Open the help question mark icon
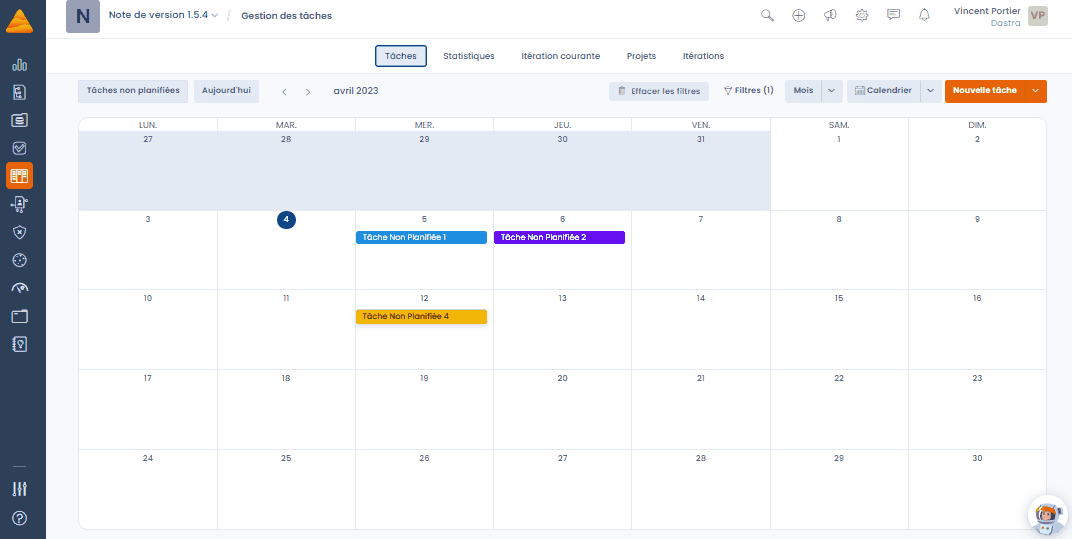Screen dimensions: 1072x539 (x=20, y=518)
